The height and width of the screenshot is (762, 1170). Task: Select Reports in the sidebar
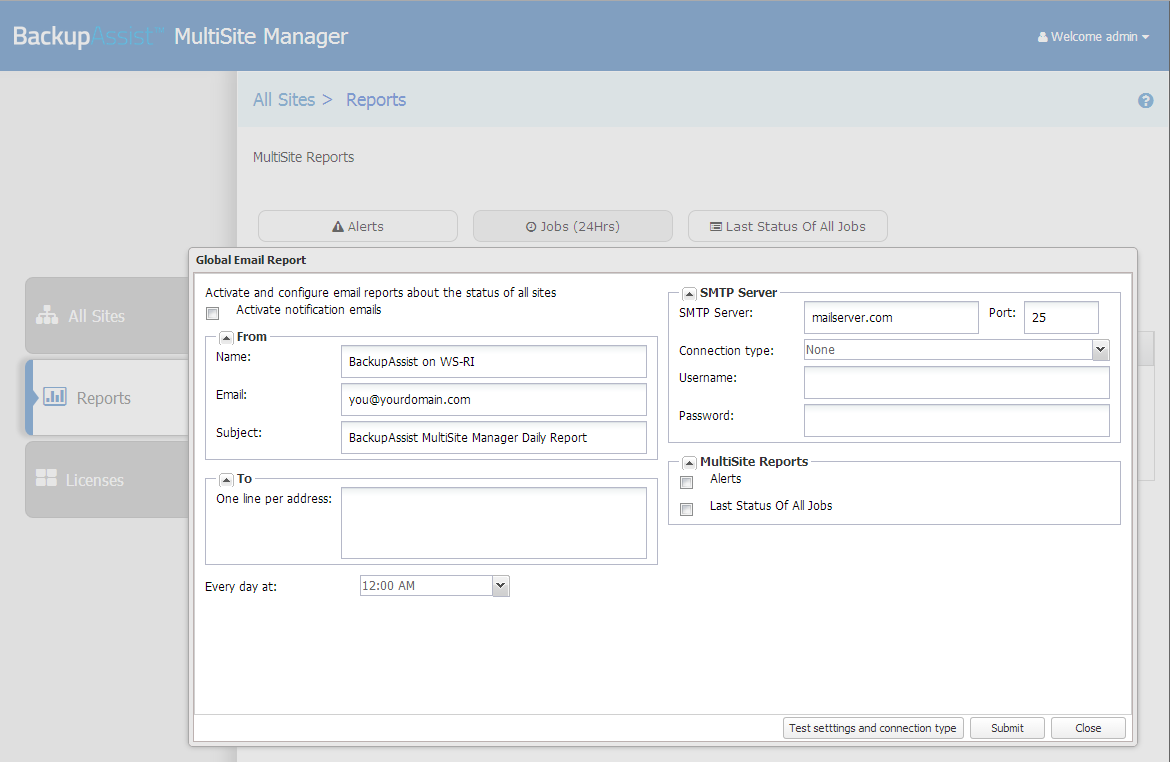(107, 398)
